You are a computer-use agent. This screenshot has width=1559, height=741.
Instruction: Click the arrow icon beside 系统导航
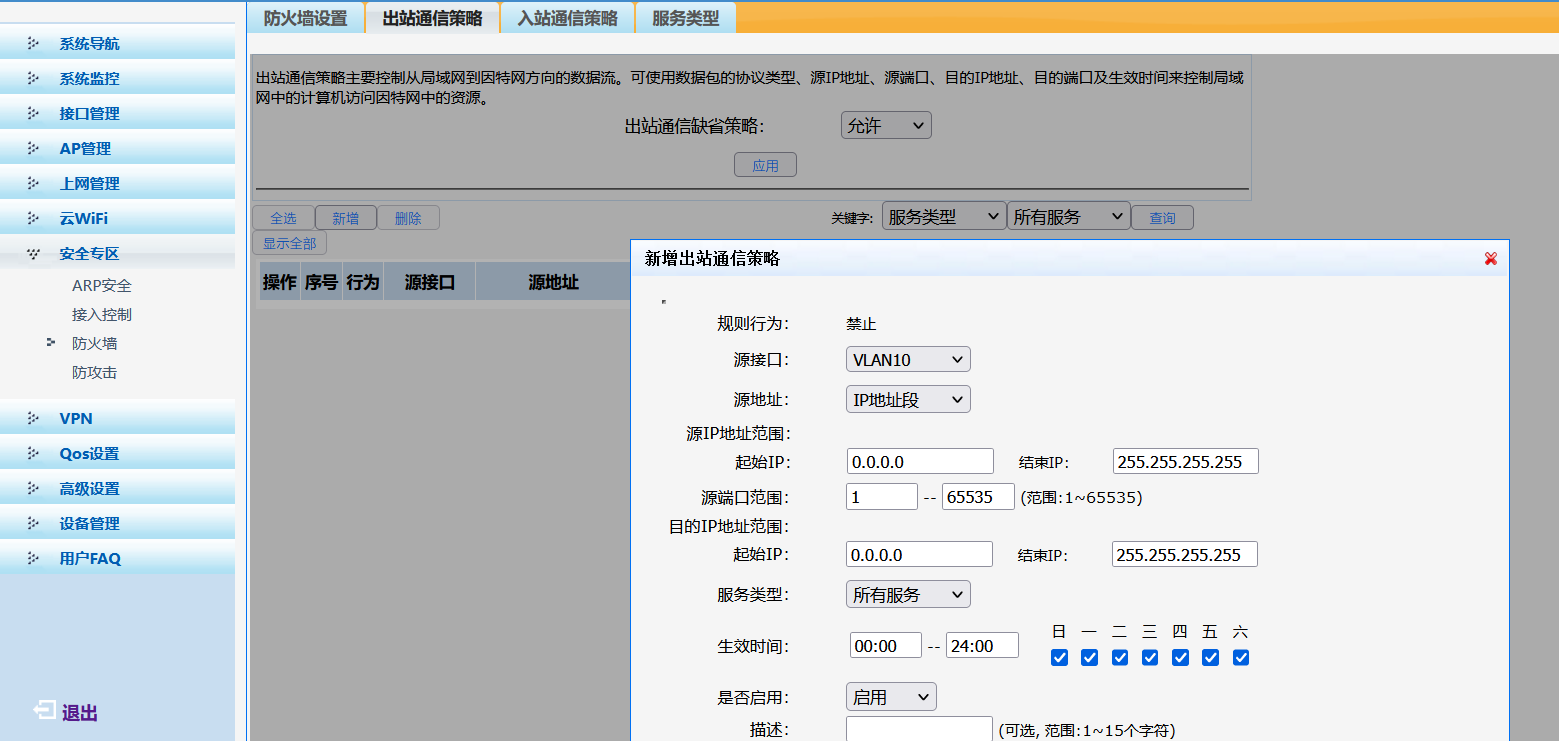[x=34, y=43]
